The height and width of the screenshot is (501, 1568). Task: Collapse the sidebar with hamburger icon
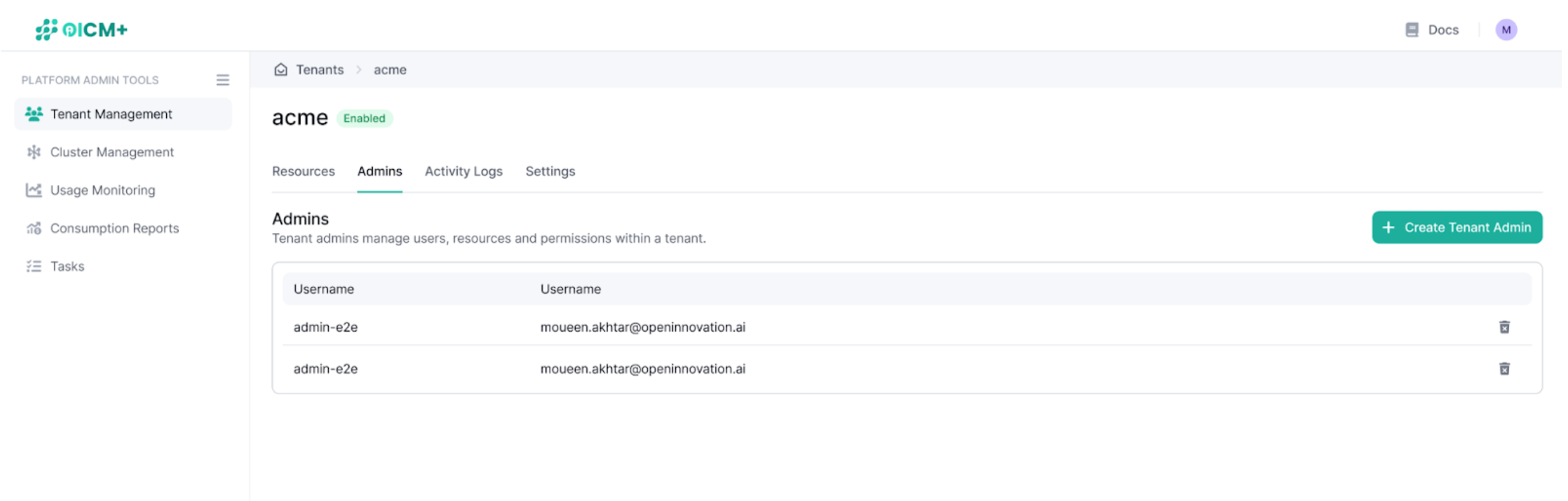pyautogui.click(x=223, y=80)
